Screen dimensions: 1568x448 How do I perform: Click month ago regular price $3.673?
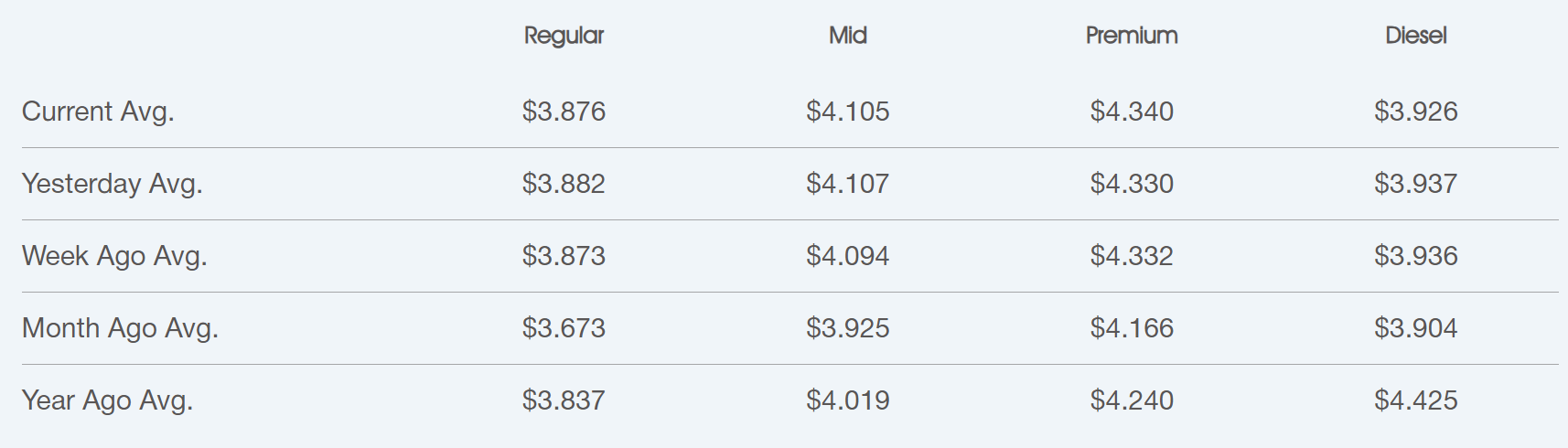click(x=564, y=328)
